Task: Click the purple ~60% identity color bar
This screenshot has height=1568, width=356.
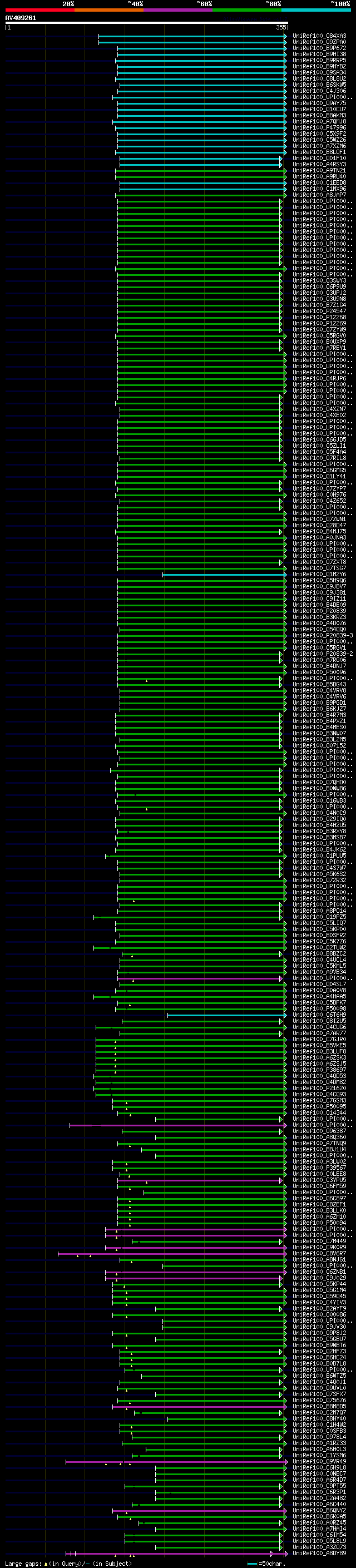Action: (177, 10)
